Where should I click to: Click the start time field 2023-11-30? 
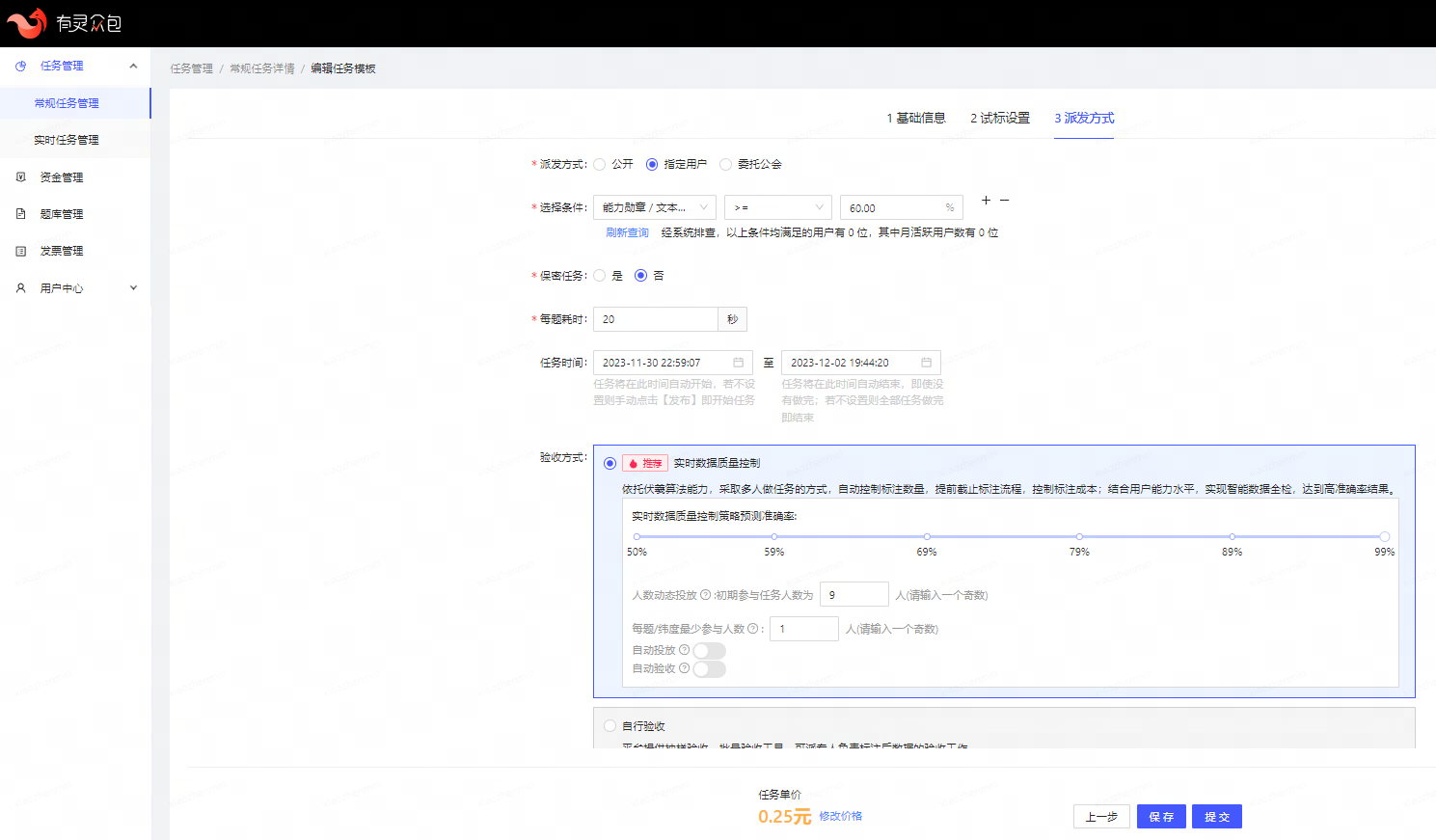(x=673, y=363)
